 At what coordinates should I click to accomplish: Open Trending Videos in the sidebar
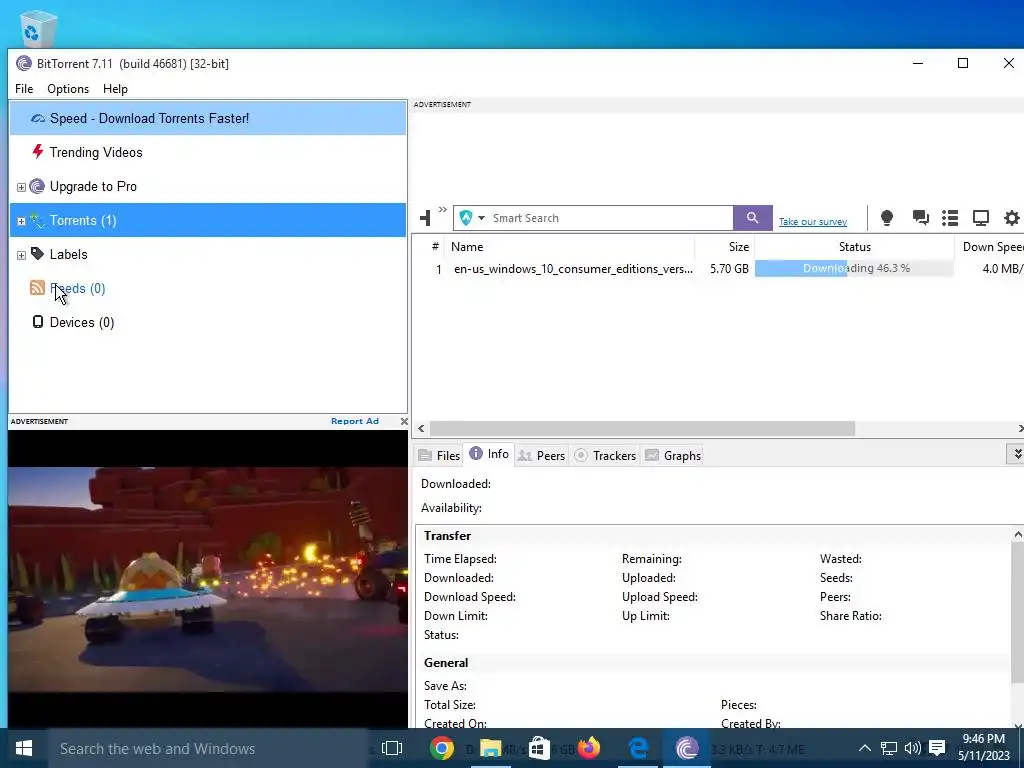tap(208, 152)
